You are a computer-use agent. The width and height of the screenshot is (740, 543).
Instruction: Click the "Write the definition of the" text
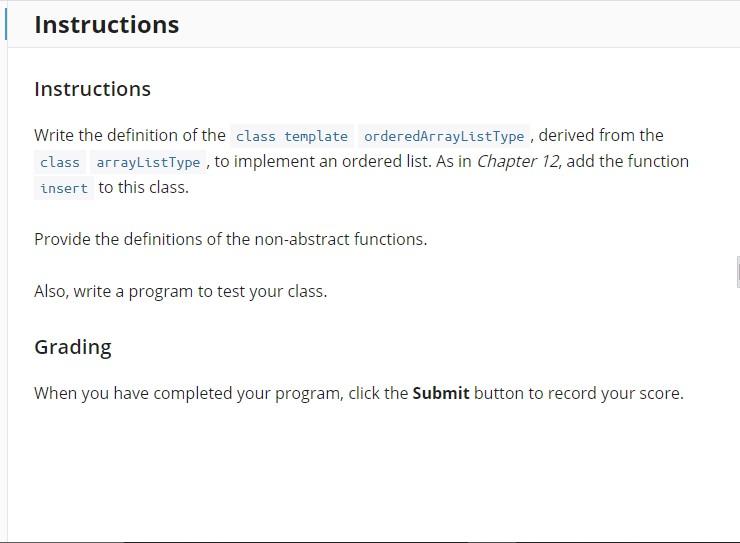click(x=130, y=135)
